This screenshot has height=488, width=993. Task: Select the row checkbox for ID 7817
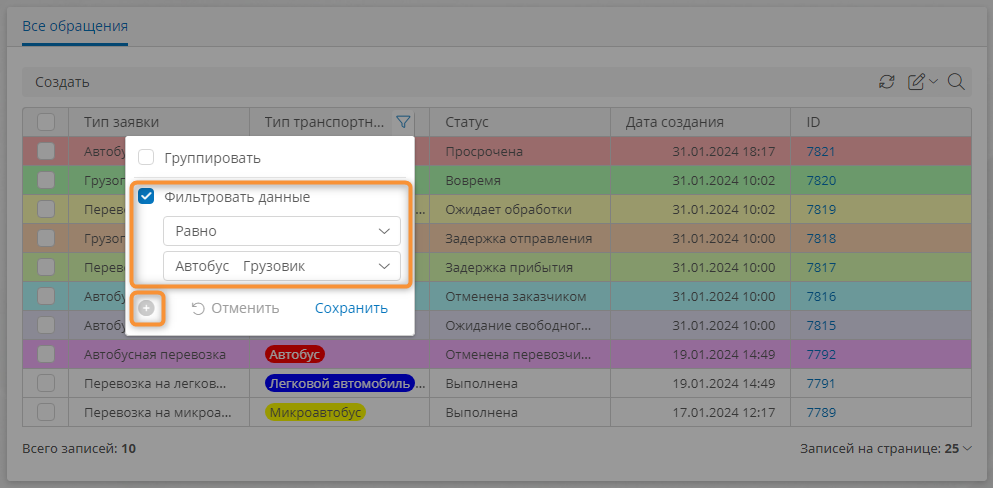(x=46, y=268)
